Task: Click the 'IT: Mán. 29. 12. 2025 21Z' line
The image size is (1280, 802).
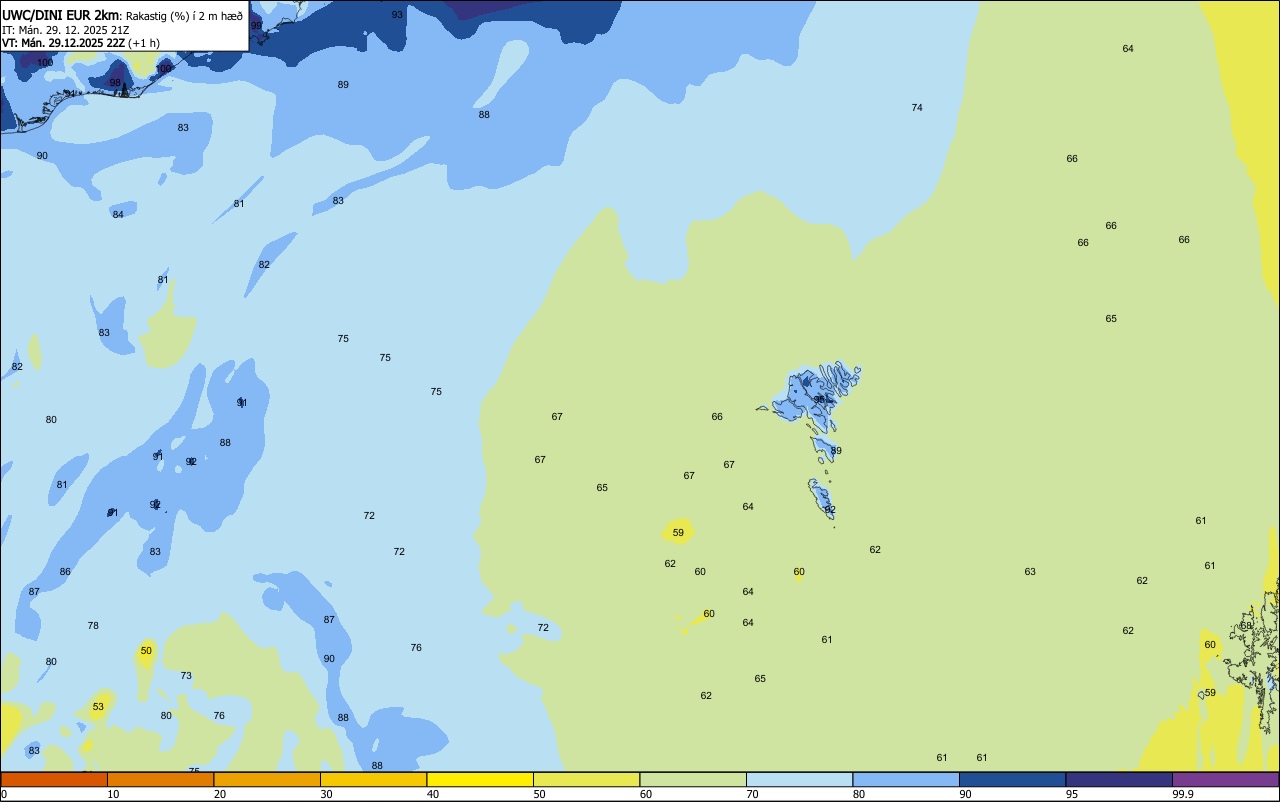Action: pos(65,30)
